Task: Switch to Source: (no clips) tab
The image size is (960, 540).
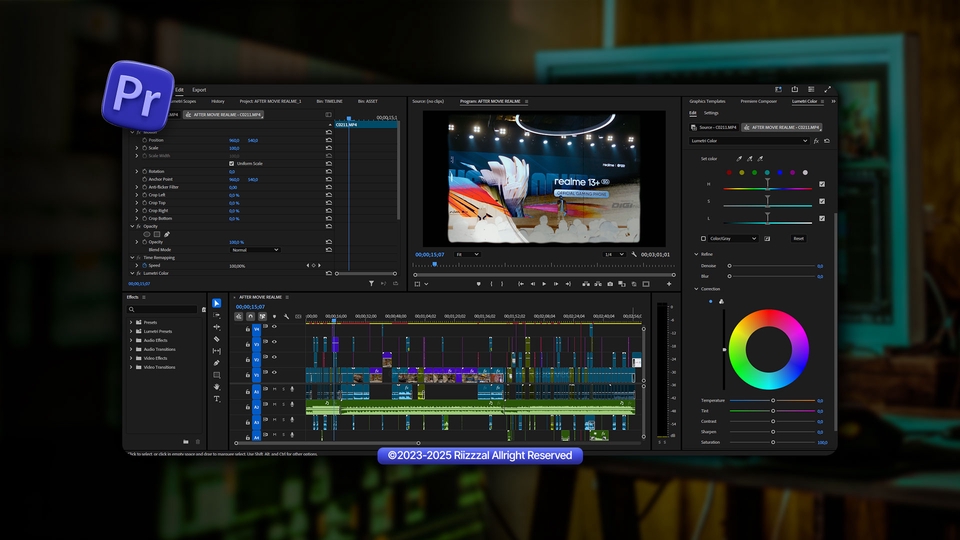Action: [x=428, y=102]
